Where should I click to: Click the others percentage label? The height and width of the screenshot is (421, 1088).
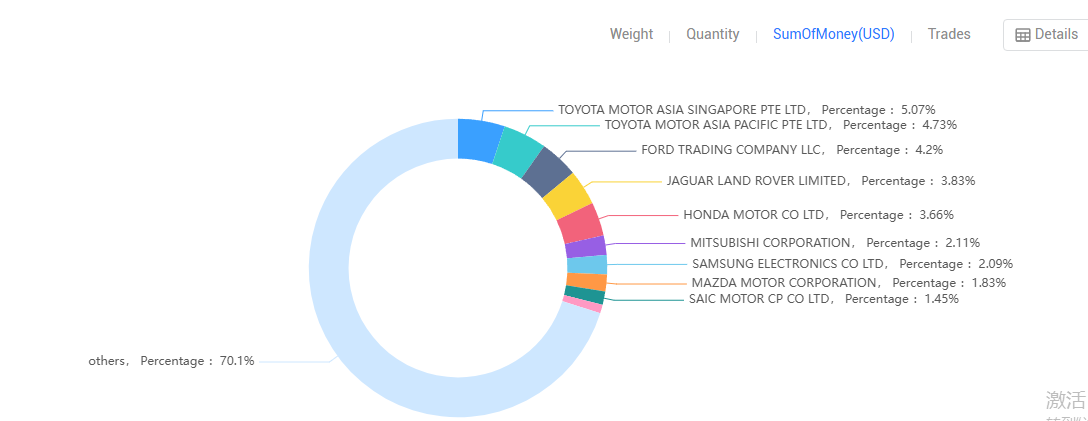(x=171, y=361)
